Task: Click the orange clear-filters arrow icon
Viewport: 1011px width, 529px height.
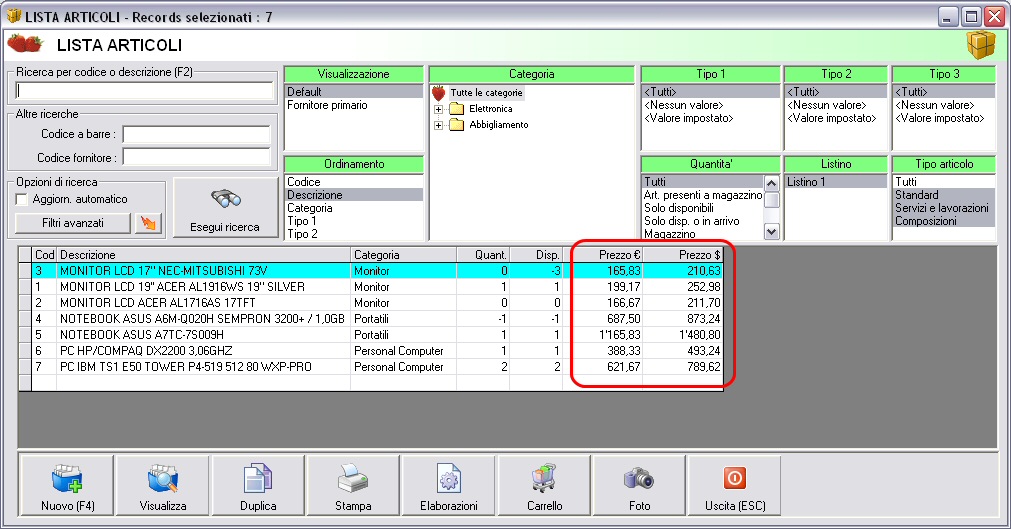Action: pyautogui.click(x=148, y=223)
